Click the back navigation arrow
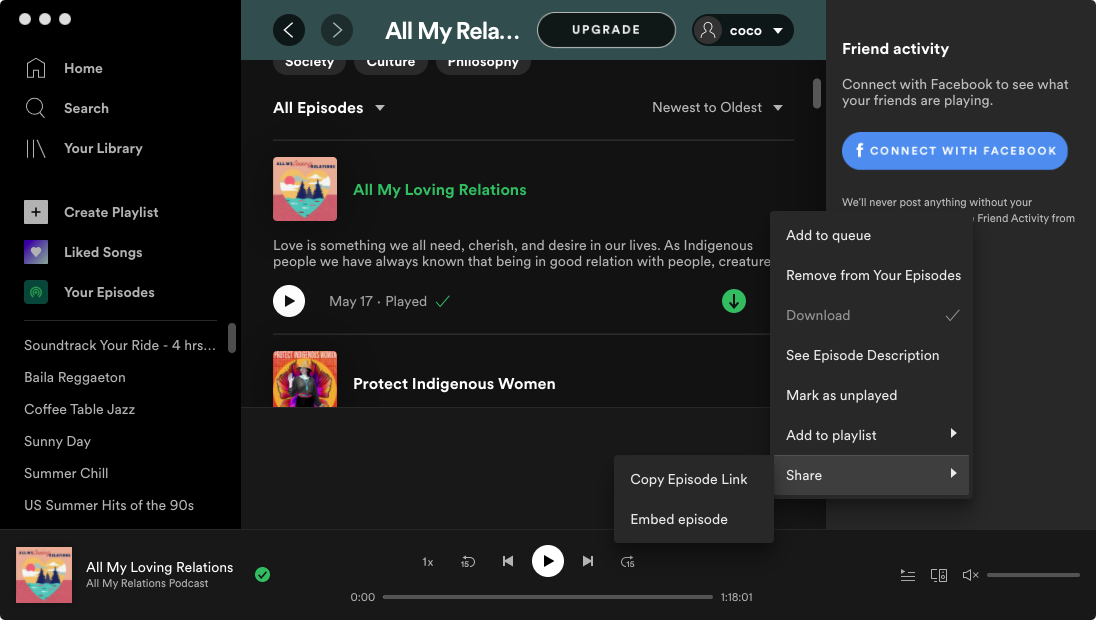1096x620 pixels. (289, 30)
